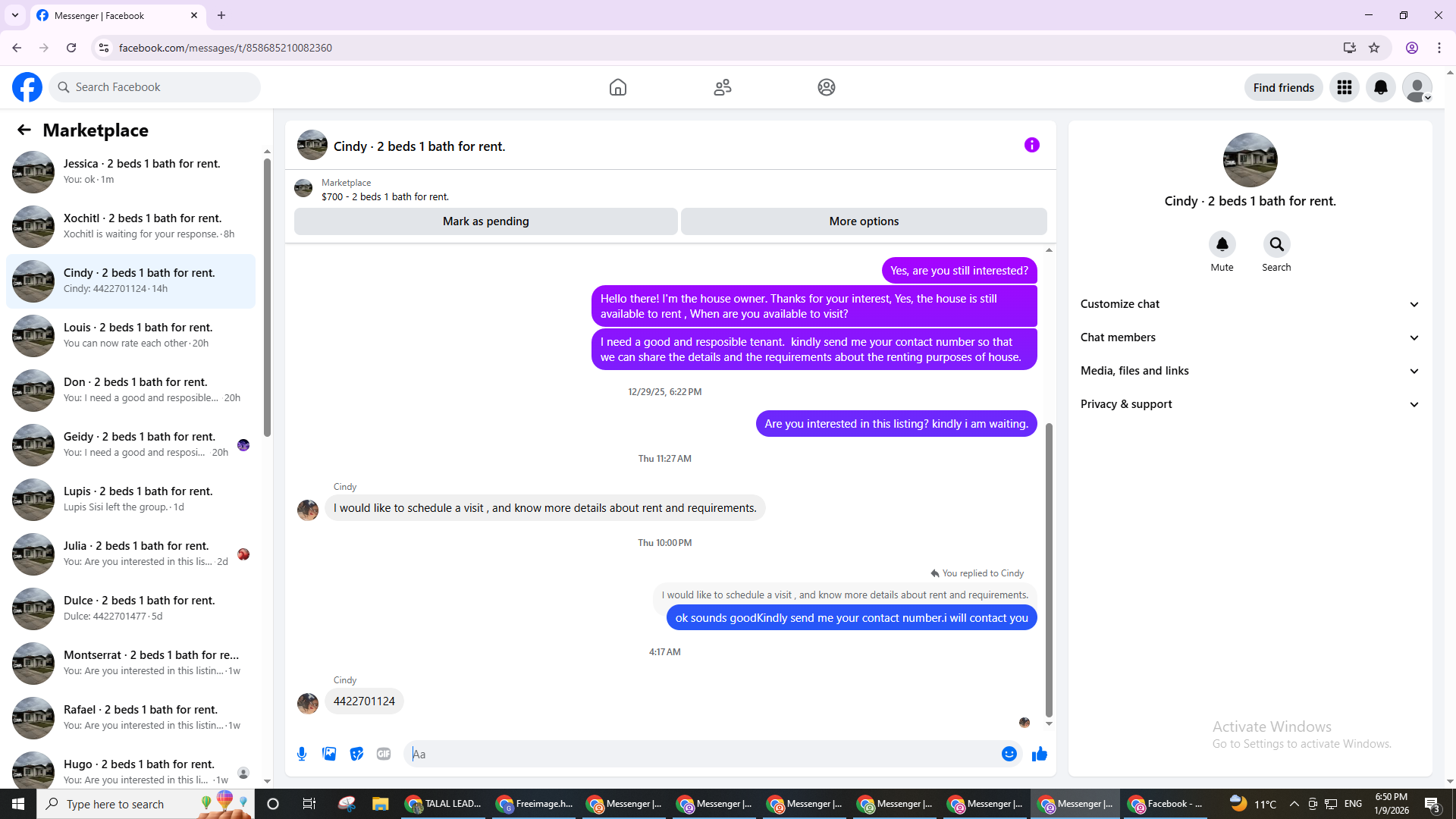The width and height of the screenshot is (1456, 819).
Task: Open the Jessica conversation in list
Action: pos(133,171)
